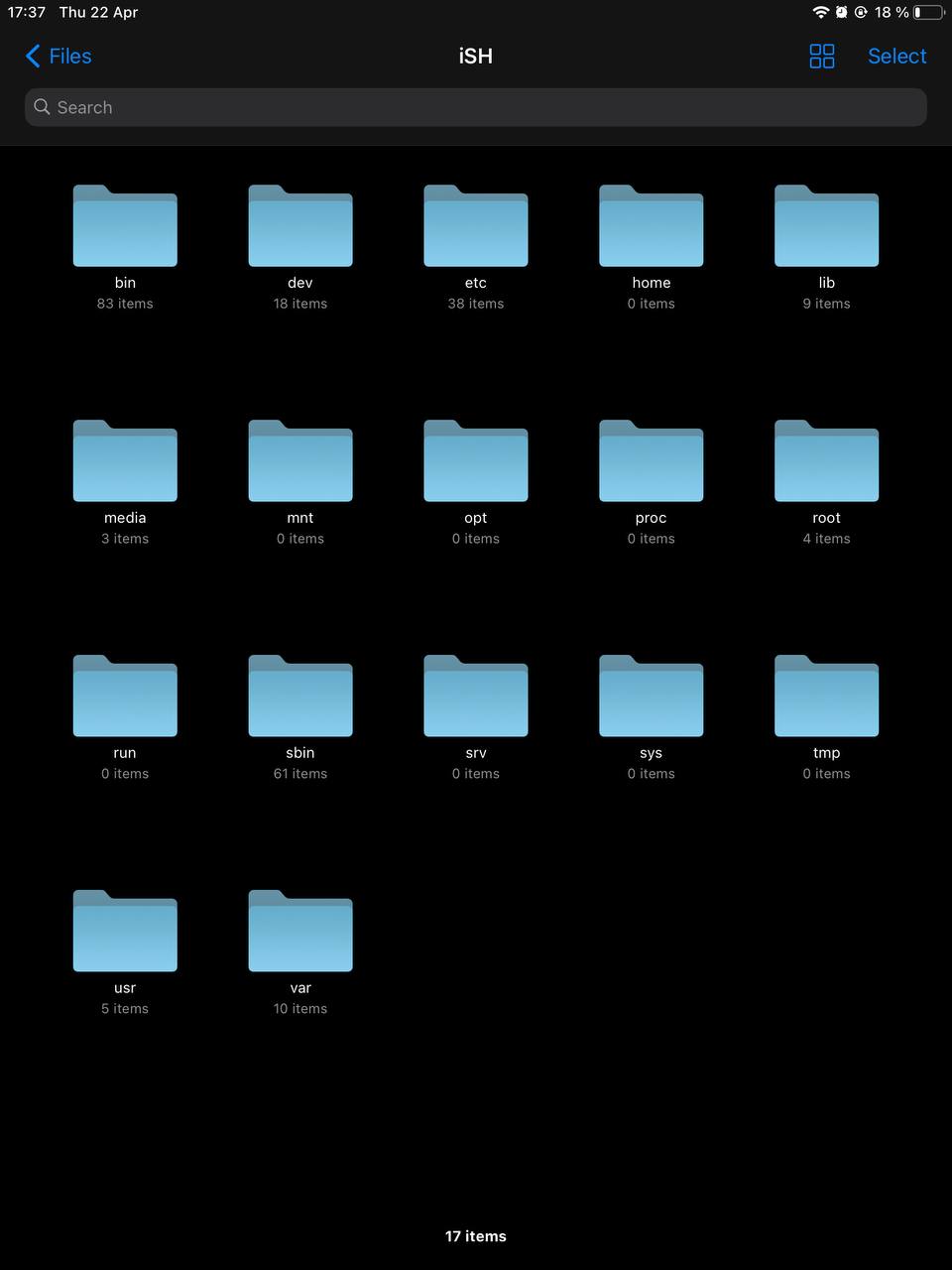
Task: Open the sys folder
Action: click(x=652, y=697)
